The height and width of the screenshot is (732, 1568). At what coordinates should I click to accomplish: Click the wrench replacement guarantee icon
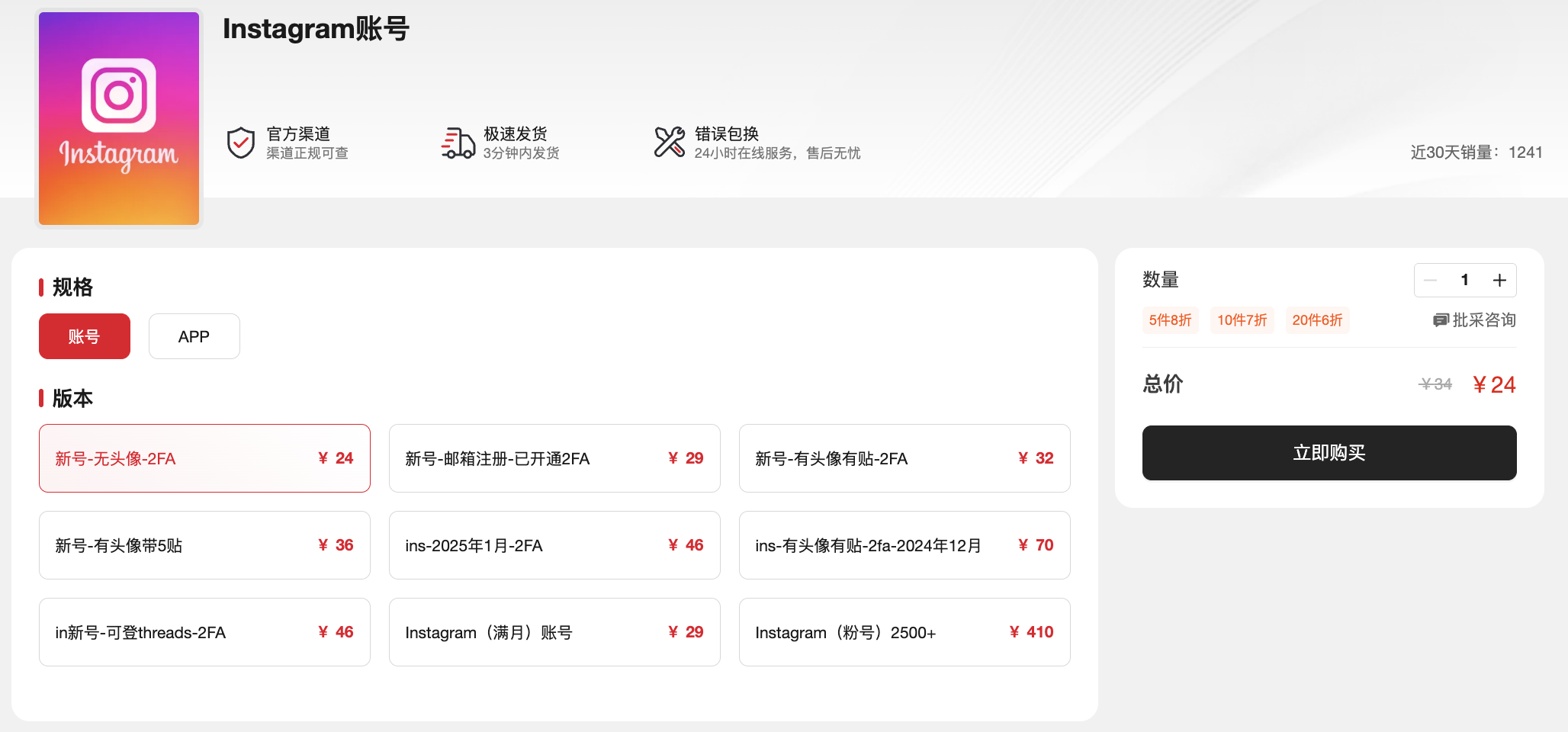[x=670, y=143]
